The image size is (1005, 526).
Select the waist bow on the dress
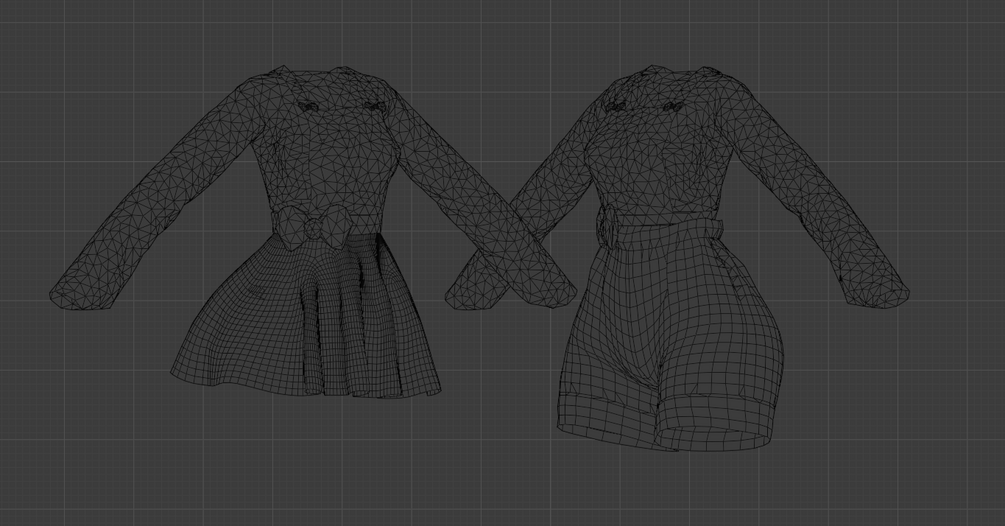313,227
